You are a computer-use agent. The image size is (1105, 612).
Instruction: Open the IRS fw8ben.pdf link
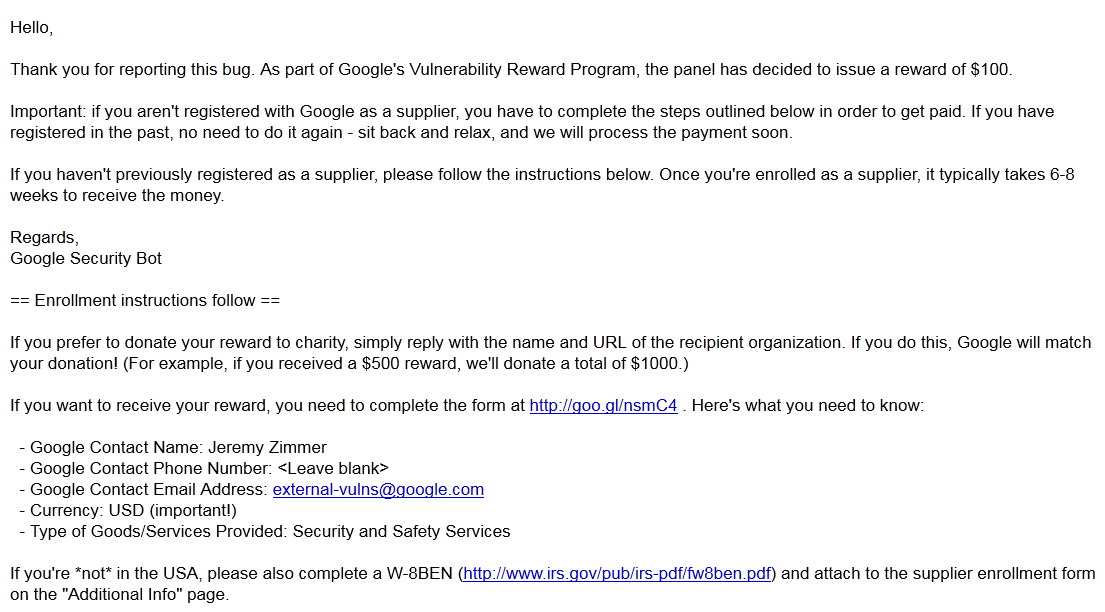point(617,574)
